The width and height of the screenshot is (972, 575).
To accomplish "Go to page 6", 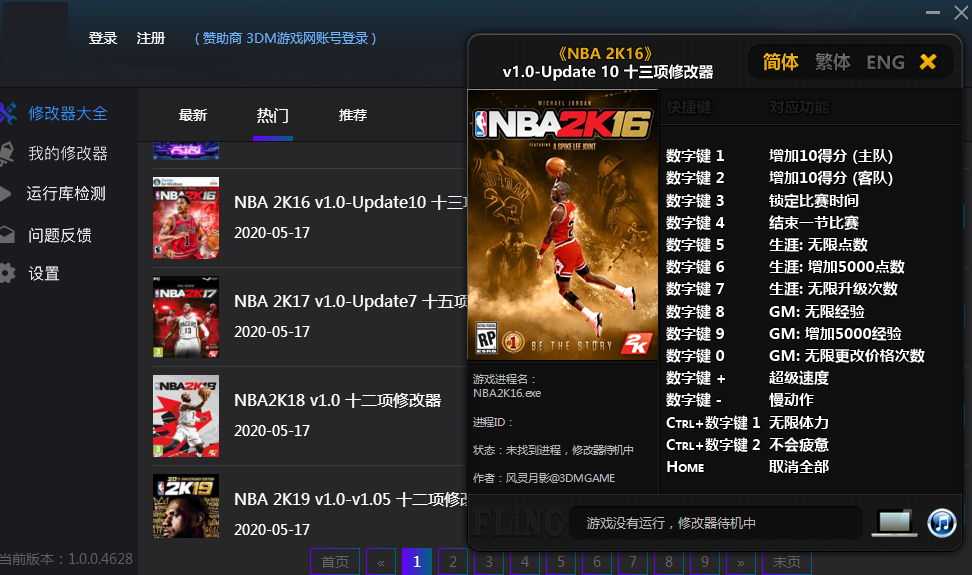I will coord(597,561).
